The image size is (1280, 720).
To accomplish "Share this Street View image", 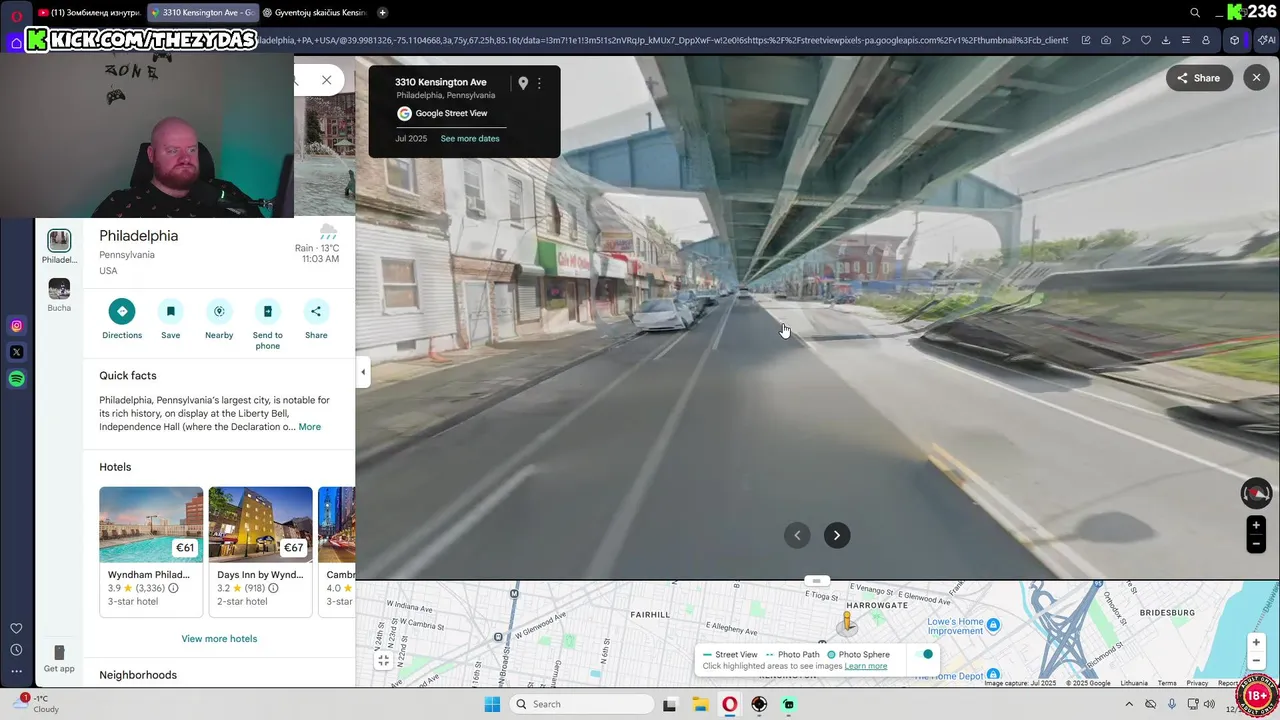I will (1199, 78).
